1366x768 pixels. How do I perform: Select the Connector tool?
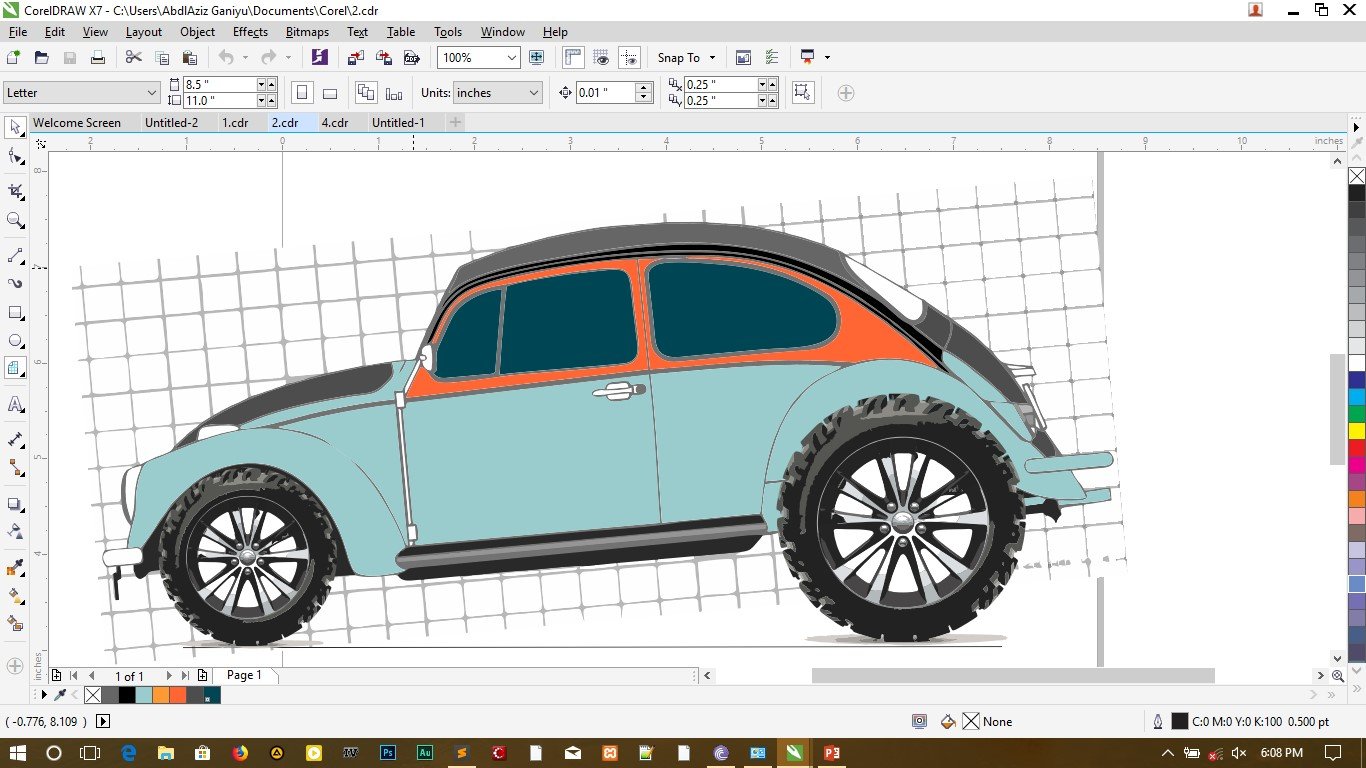(15, 468)
